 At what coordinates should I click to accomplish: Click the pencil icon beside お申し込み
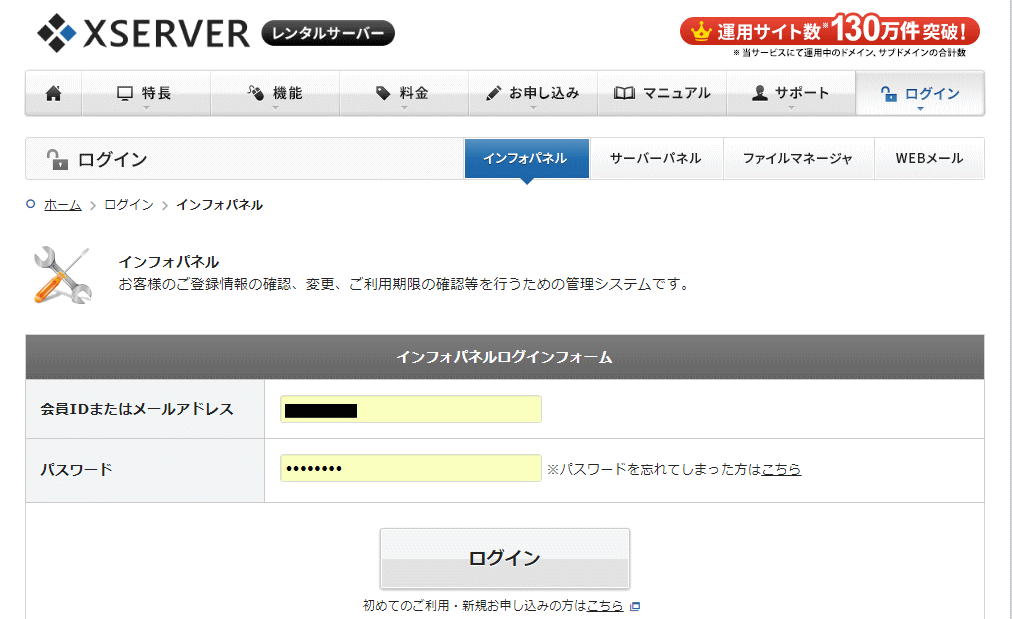pos(494,94)
